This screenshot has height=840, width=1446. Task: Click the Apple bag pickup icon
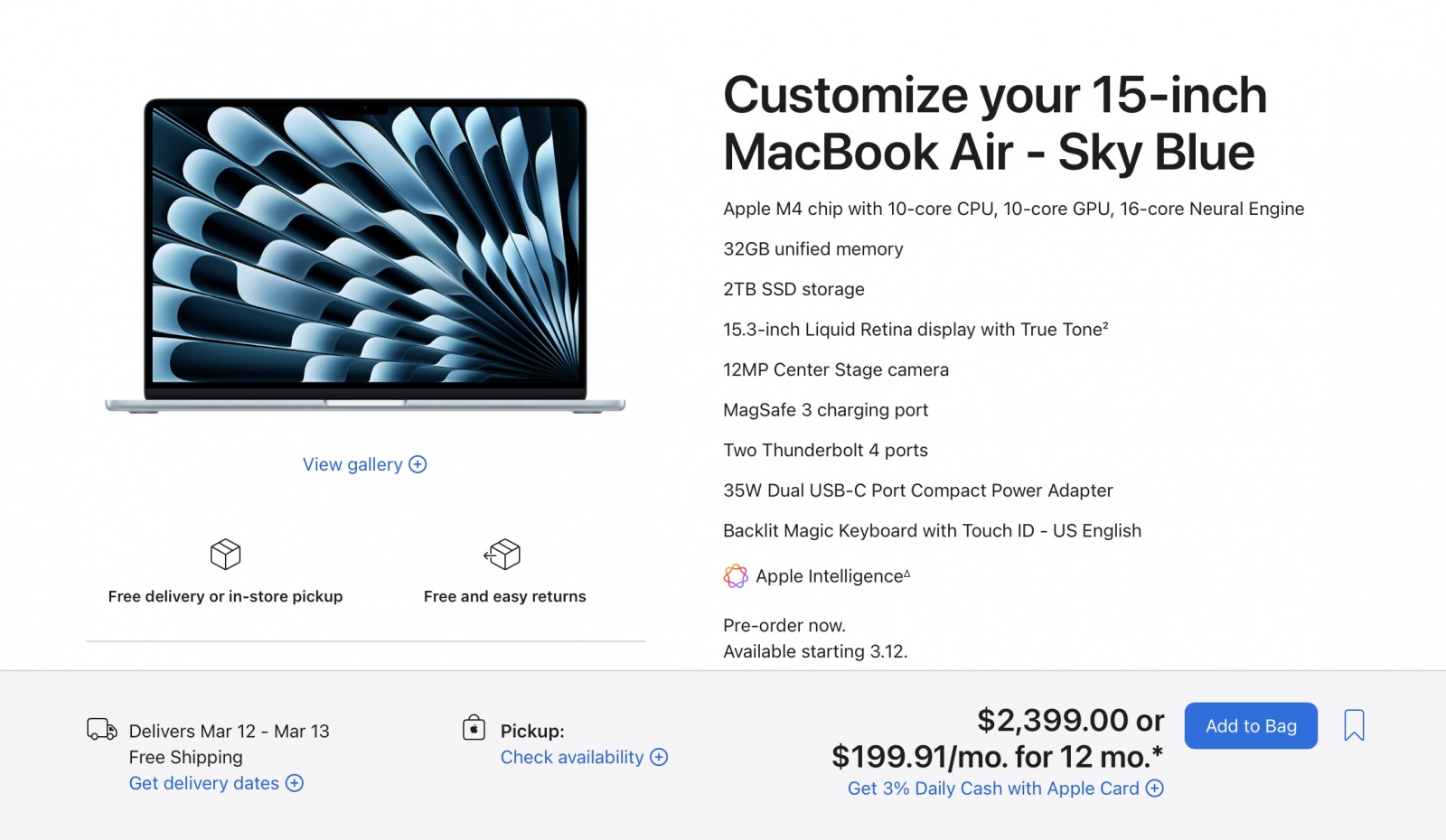[x=474, y=728]
